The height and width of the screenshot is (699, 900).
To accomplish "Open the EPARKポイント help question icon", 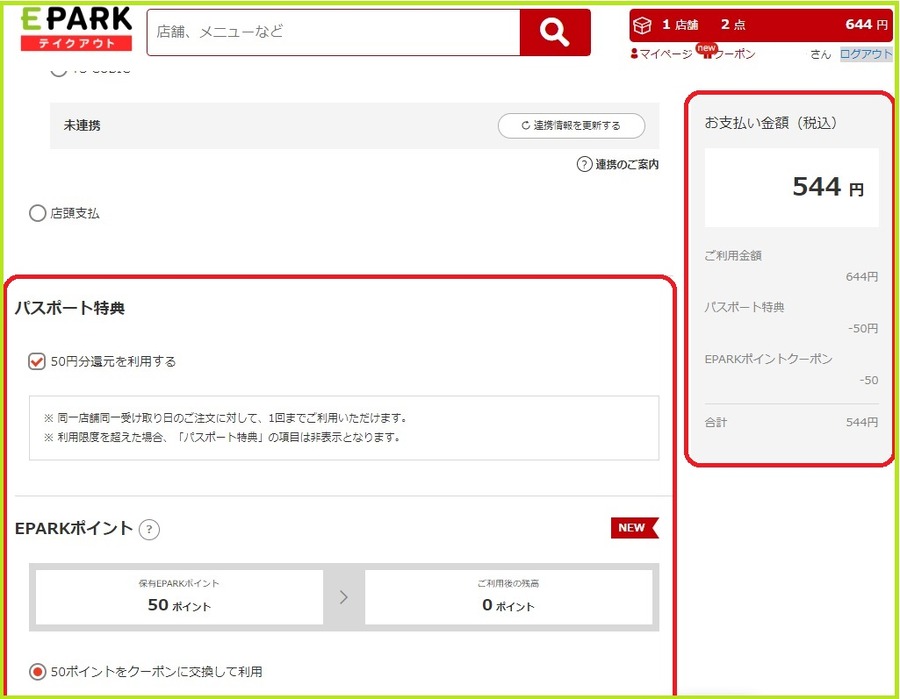I will click(x=149, y=529).
